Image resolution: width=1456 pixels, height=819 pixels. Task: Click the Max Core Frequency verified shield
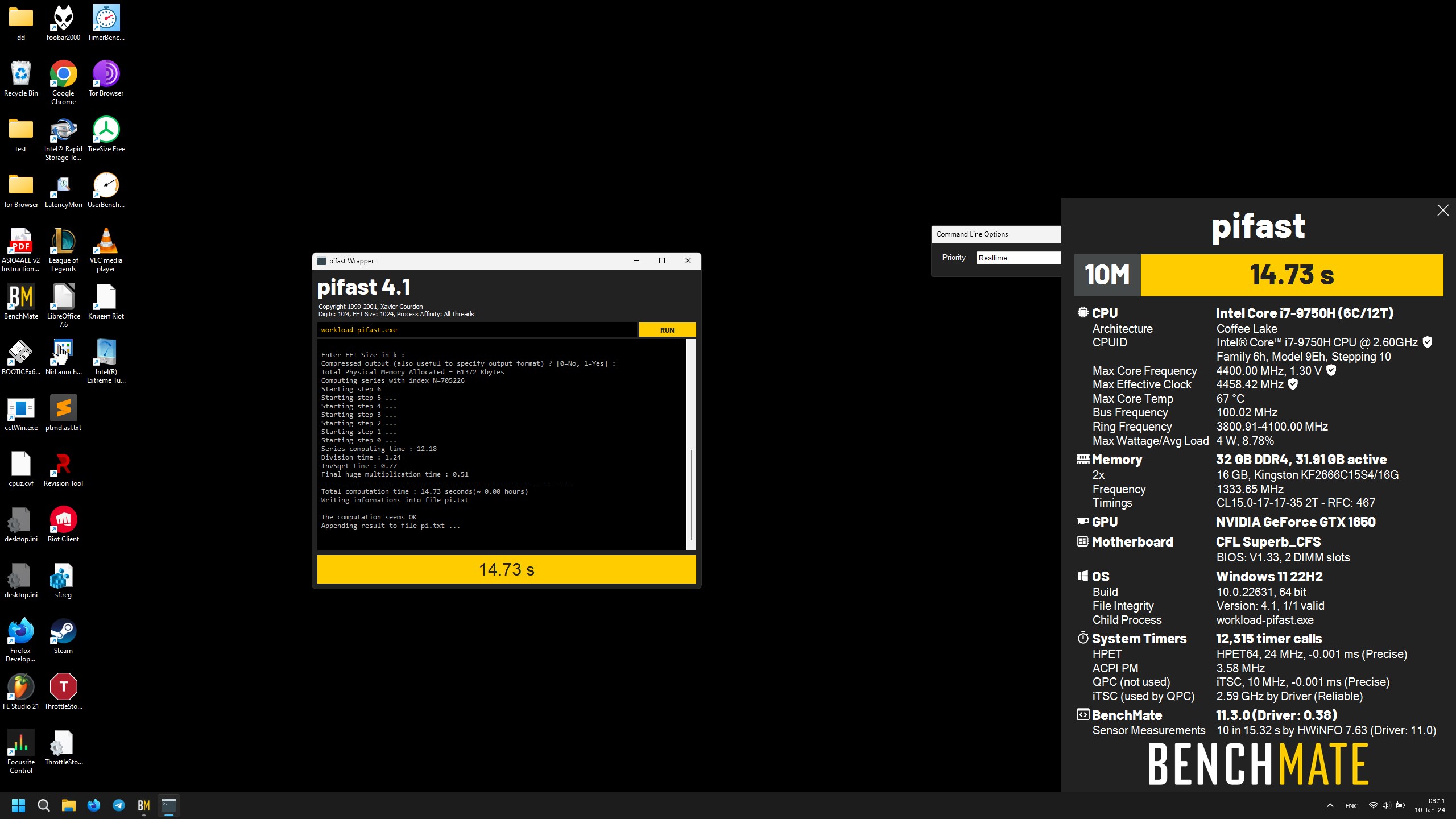click(1331, 370)
